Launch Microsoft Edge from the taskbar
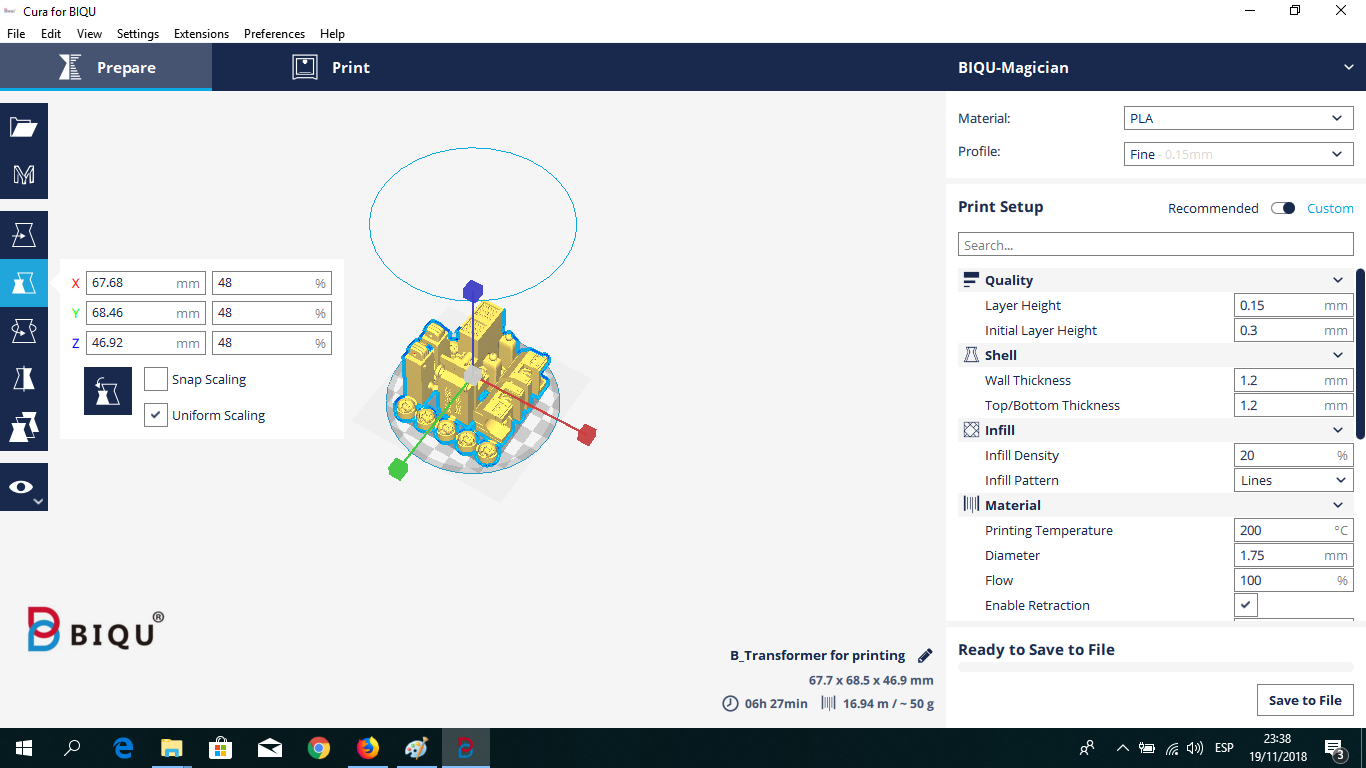This screenshot has height=768, width=1366. [123, 748]
